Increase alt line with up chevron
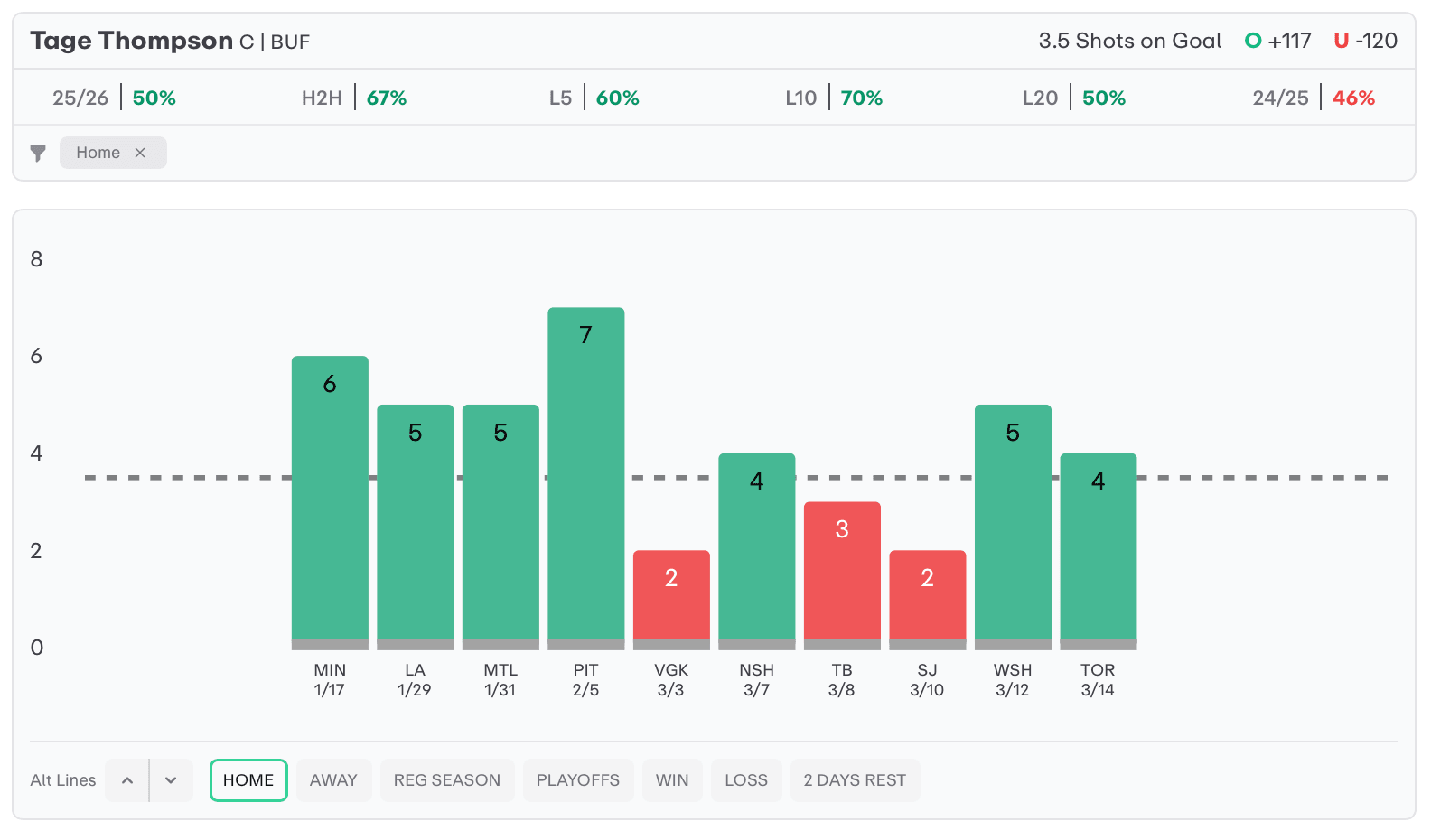This screenshot has height=840, width=1431. [x=127, y=780]
